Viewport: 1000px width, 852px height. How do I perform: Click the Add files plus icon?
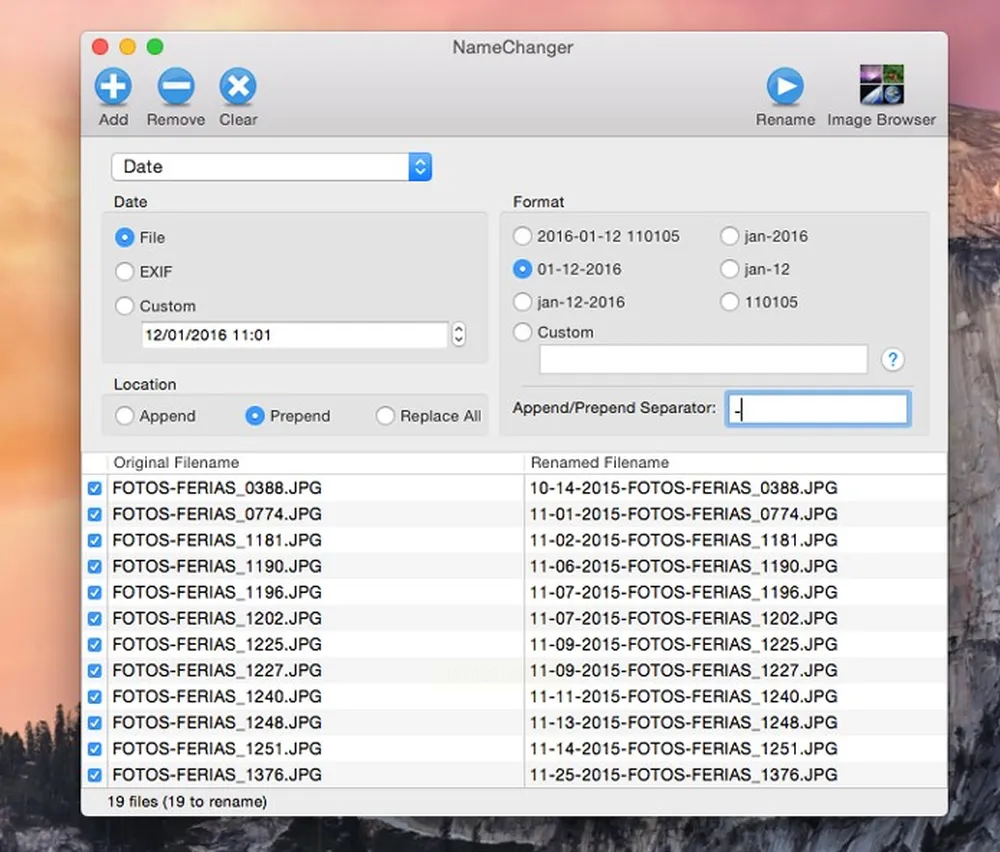113,88
